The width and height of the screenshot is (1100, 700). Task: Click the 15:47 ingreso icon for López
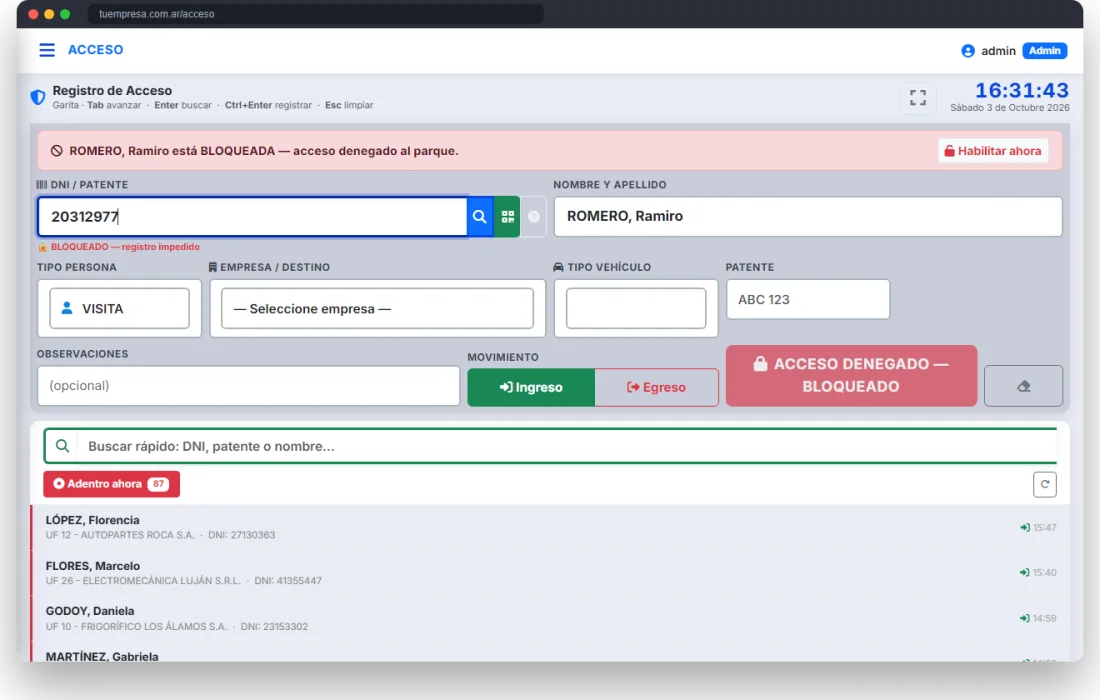click(x=1025, y=527)
